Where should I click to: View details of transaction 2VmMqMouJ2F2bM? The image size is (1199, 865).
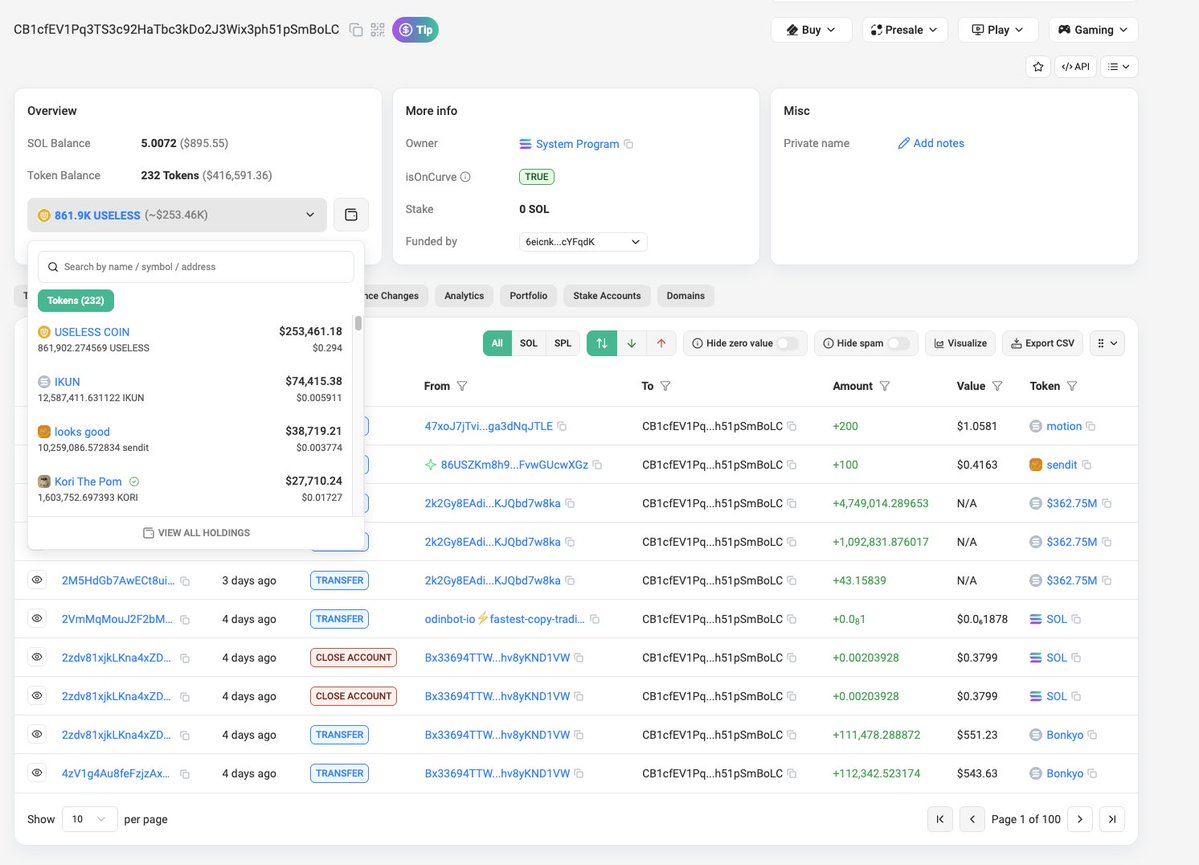click(x=37, y=618)
